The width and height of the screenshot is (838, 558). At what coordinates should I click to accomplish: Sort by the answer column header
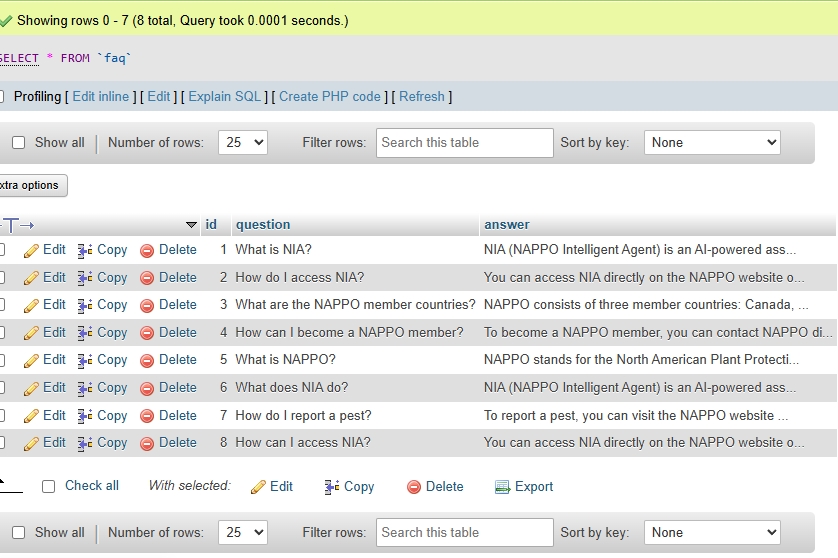coord(507,224)
